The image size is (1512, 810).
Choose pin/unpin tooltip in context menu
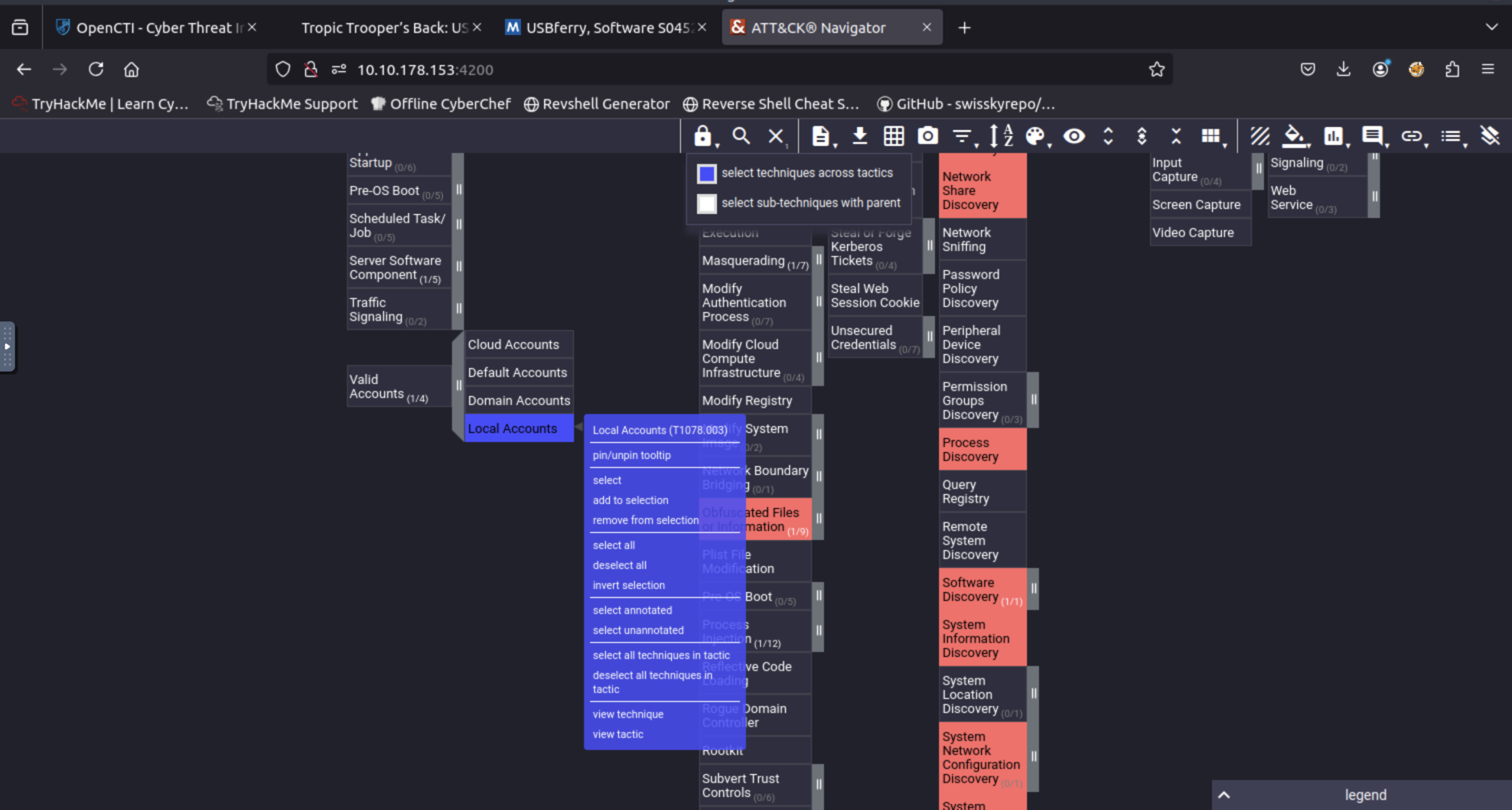(x=631, y=456)
